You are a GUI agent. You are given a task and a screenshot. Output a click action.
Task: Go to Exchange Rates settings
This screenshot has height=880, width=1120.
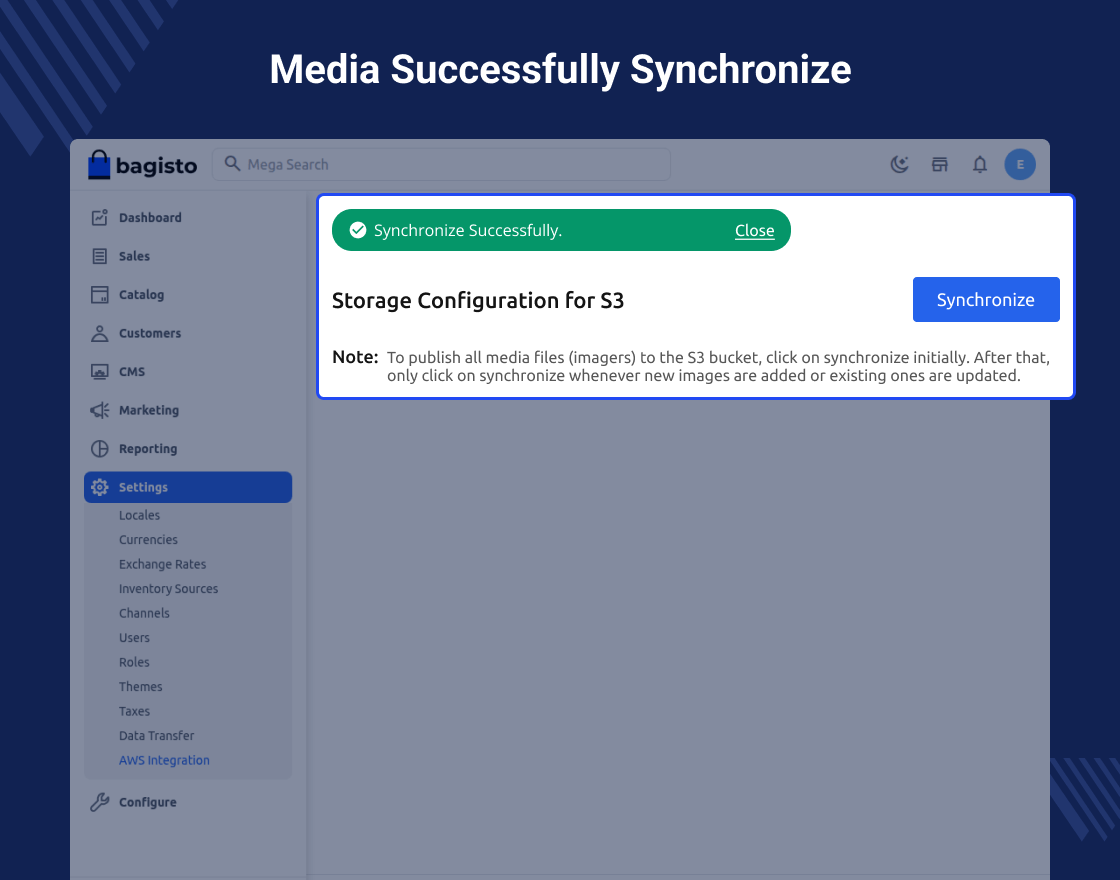tap(162, 565)
